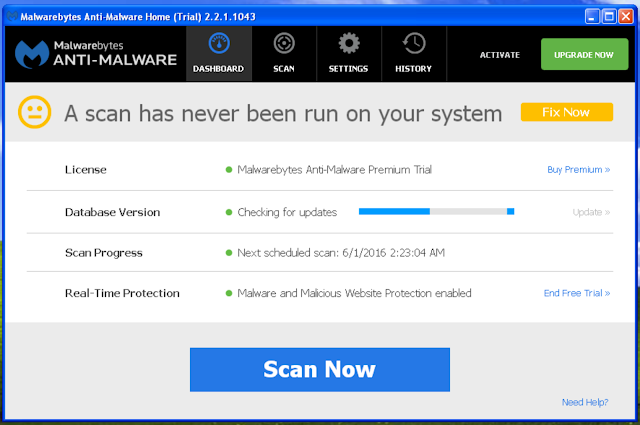
Task: Go to the HISTORY tab label
Action: 413,69
